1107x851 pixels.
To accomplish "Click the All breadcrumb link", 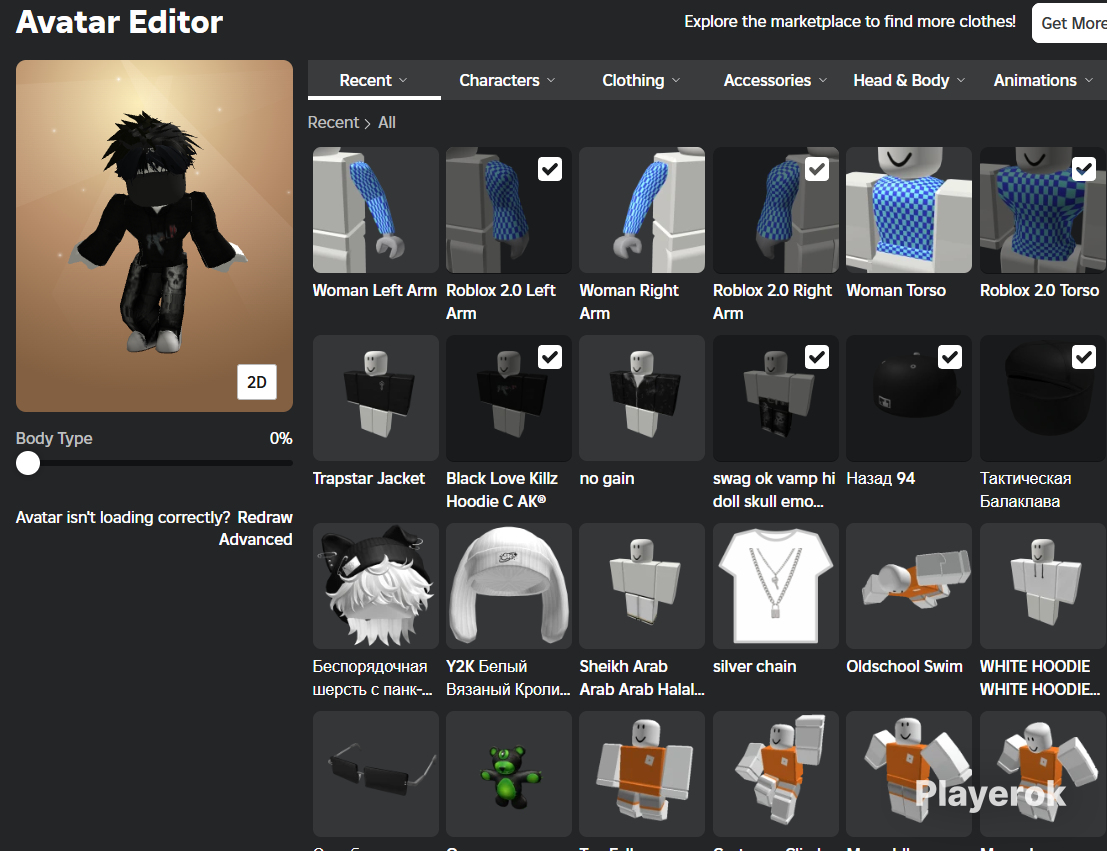I will [x=387, y=122].
